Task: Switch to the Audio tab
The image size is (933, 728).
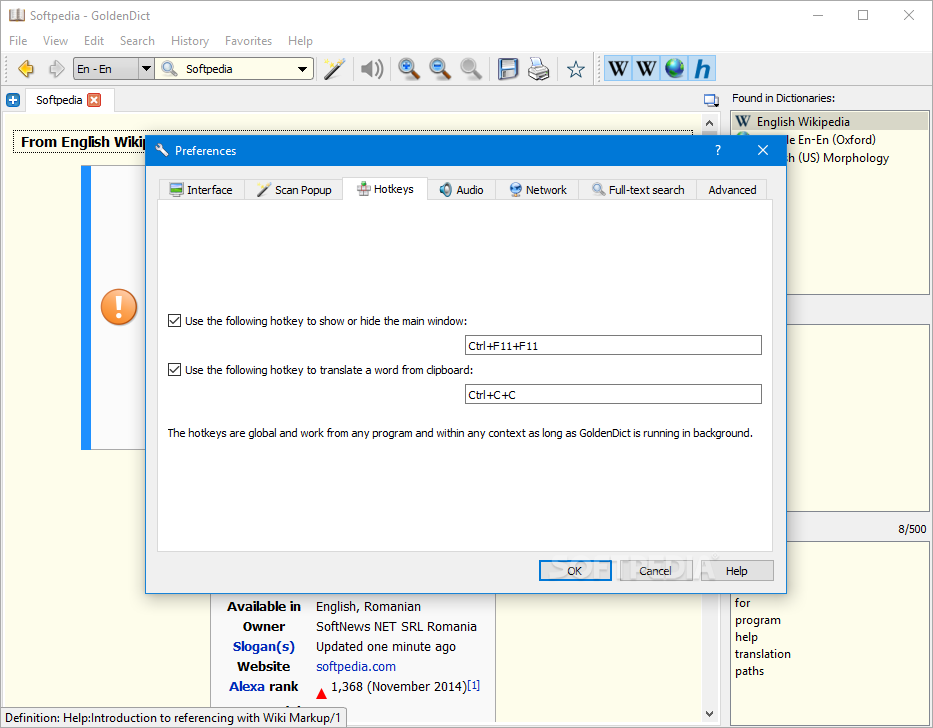Action: [462, 190]
